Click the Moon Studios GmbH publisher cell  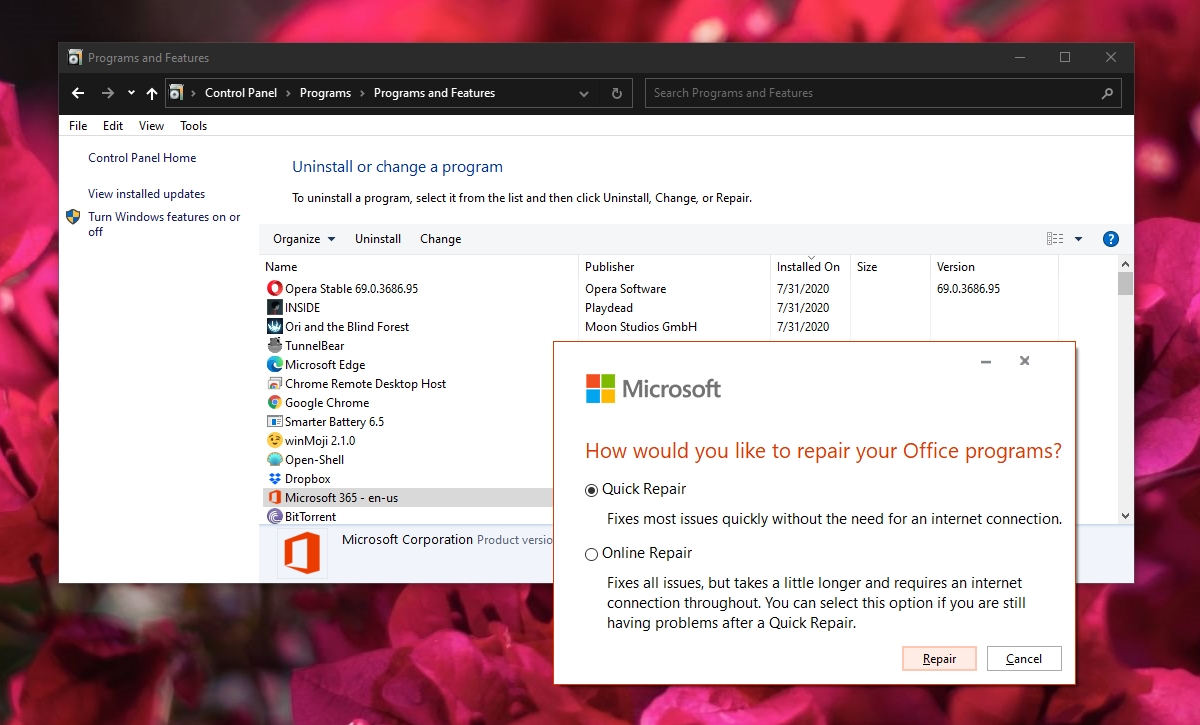coord(641,327)
